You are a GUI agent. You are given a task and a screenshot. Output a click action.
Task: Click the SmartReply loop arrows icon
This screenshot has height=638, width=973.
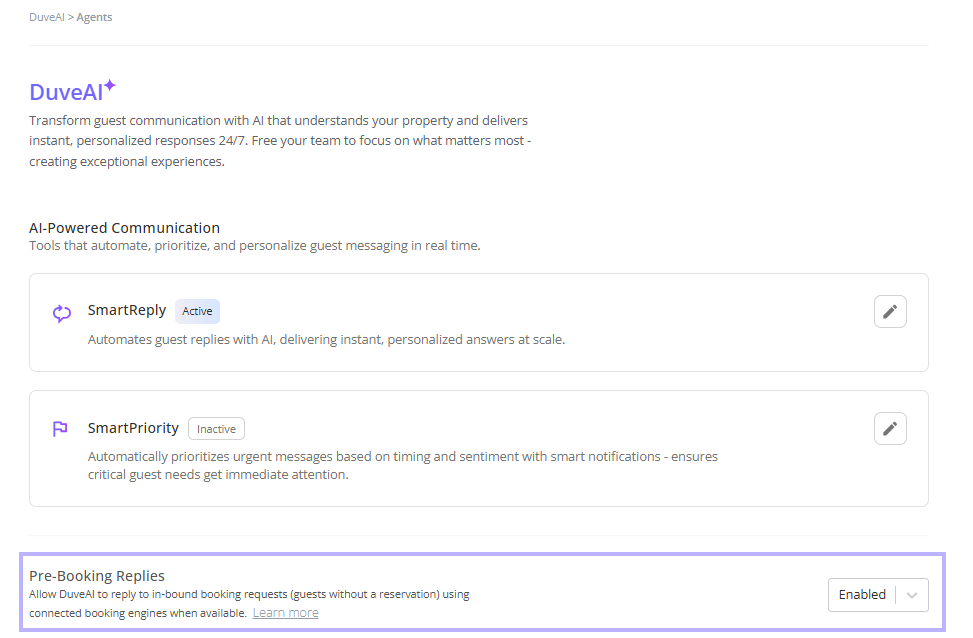pos(61,313)
